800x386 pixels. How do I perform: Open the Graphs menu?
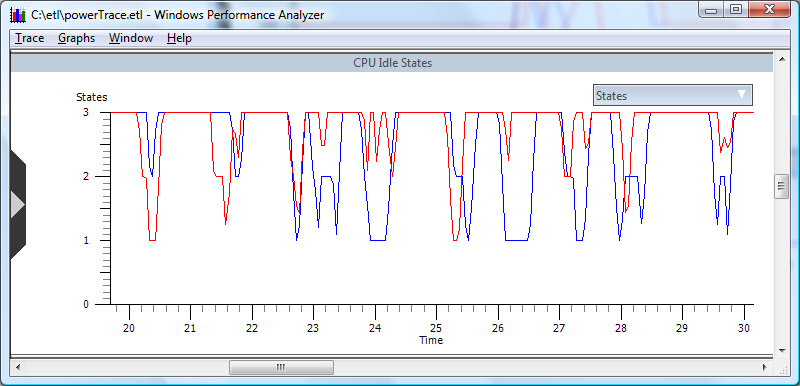tap(77, 38)
